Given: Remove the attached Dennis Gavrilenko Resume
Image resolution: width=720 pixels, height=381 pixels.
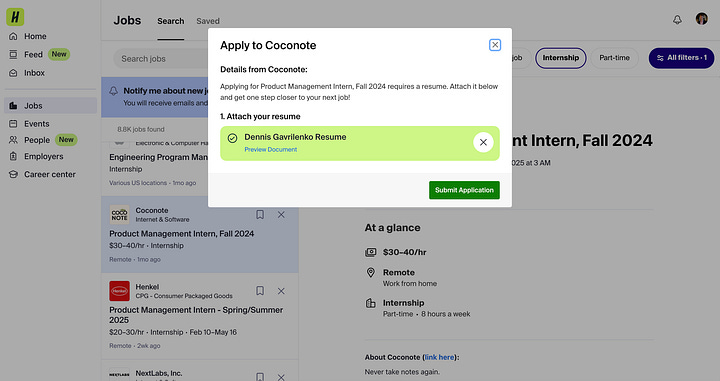Looking at the screenshot, I should [483, 142].
